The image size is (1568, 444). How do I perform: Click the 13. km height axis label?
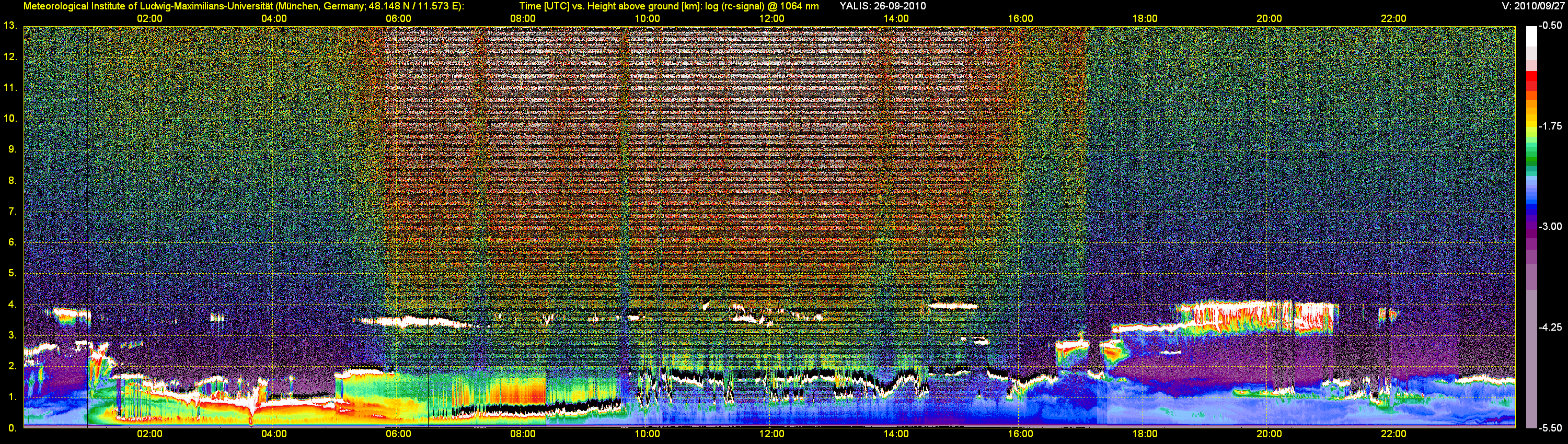click(10, 26)
